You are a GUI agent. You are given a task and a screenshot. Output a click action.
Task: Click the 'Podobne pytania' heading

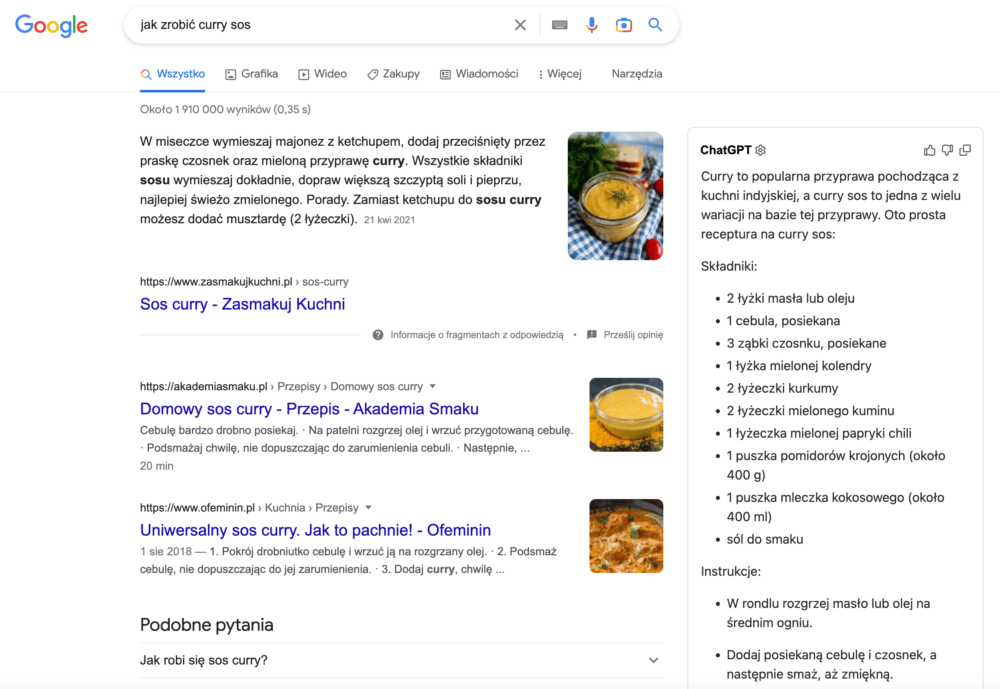coord(207,625)
